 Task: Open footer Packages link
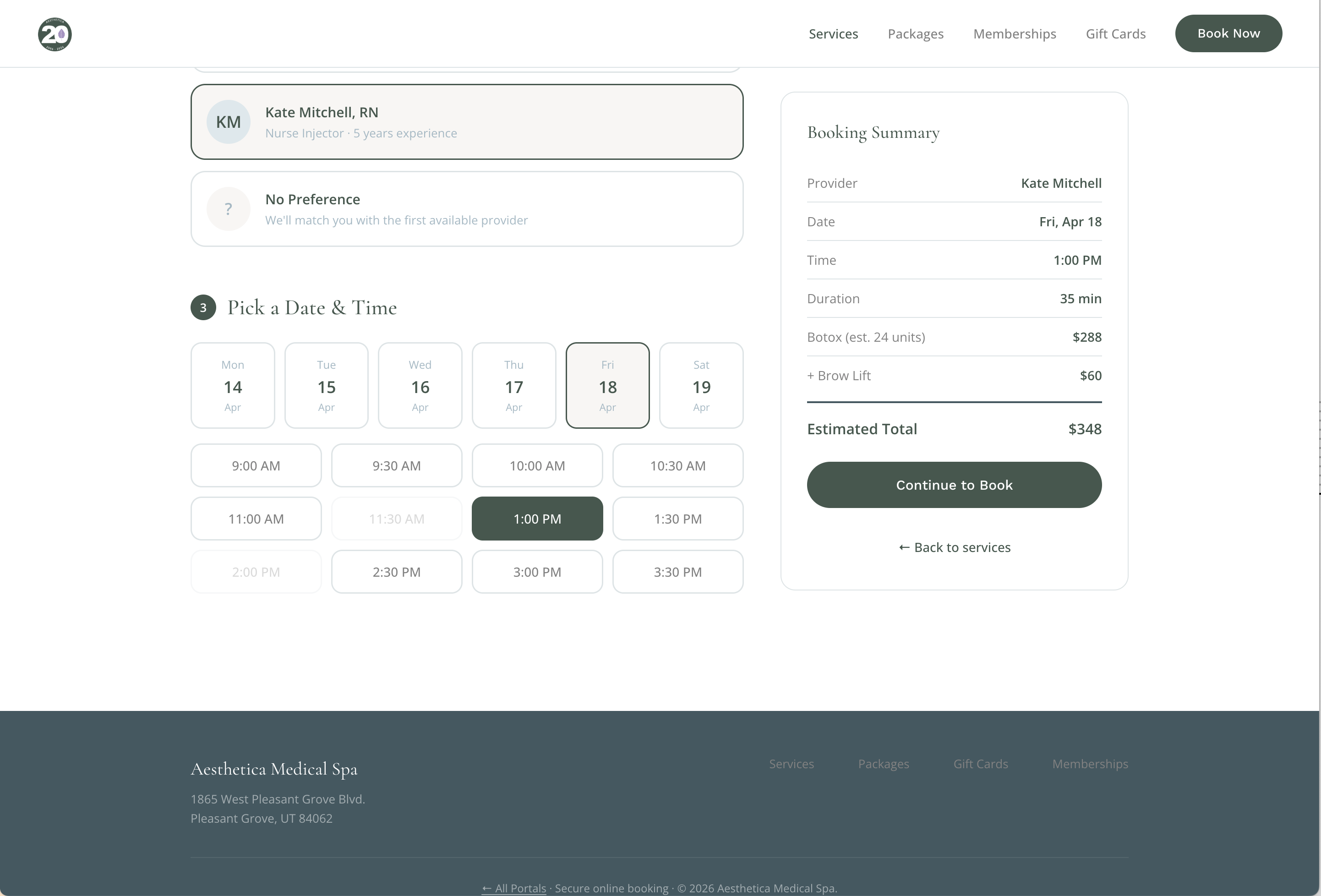[x=884, y=764]
